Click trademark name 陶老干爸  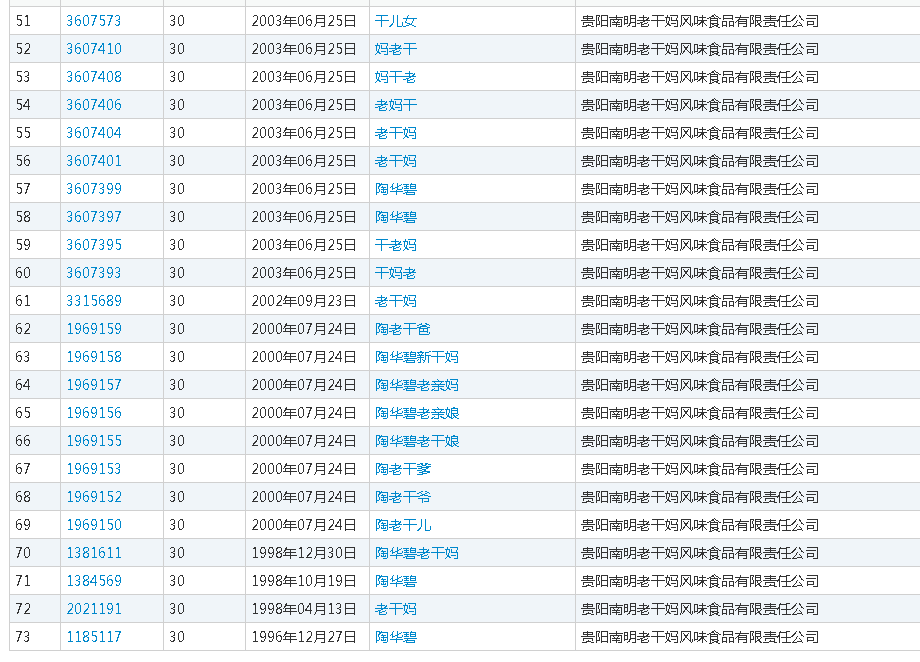click(x=403, y=329)
